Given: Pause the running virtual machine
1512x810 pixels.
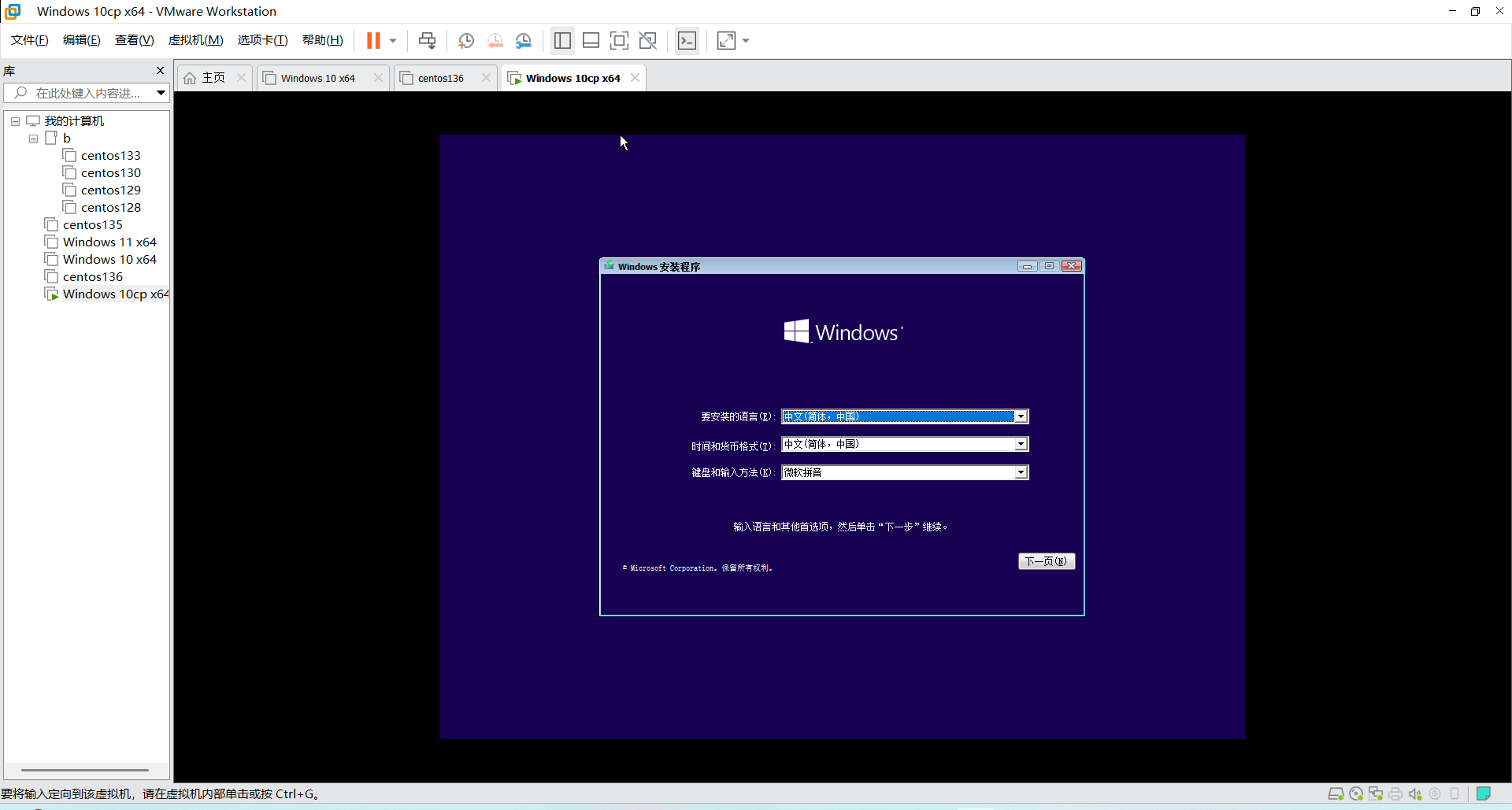Looking at the screenshot, I should click(x=373, y=40).
